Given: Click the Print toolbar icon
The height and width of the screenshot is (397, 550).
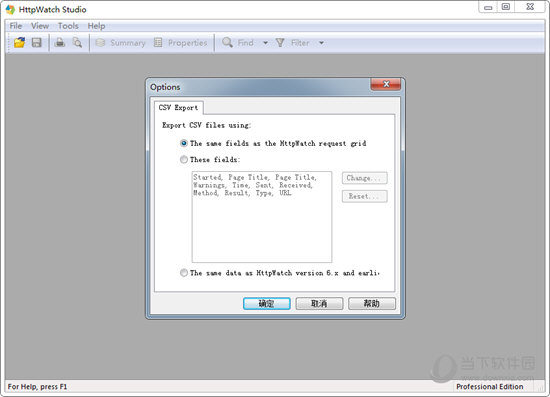Looking at the screenshot, I should [x=60, y=43].
